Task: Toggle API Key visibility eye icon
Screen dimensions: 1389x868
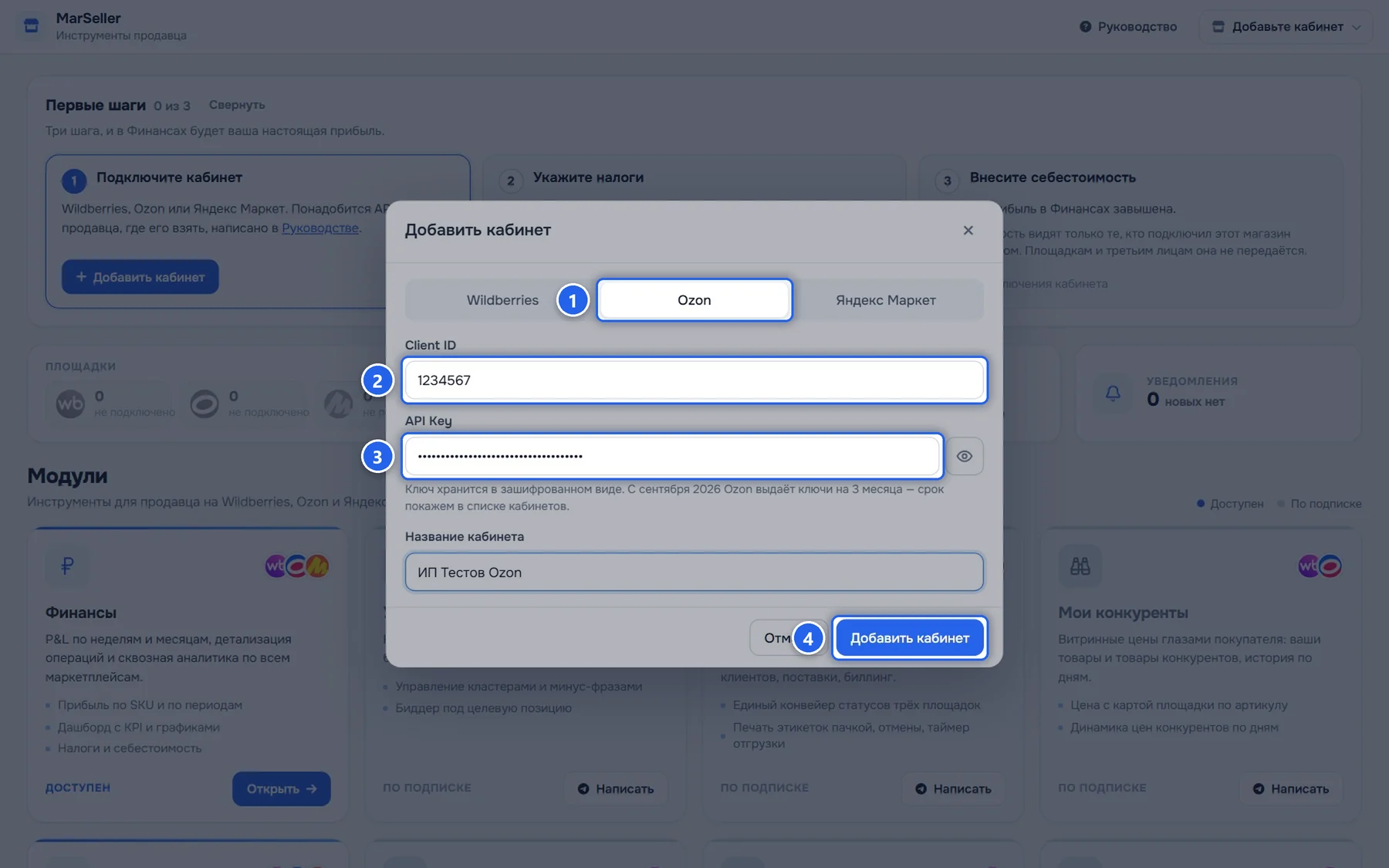Action: click(x=964, y=456)
